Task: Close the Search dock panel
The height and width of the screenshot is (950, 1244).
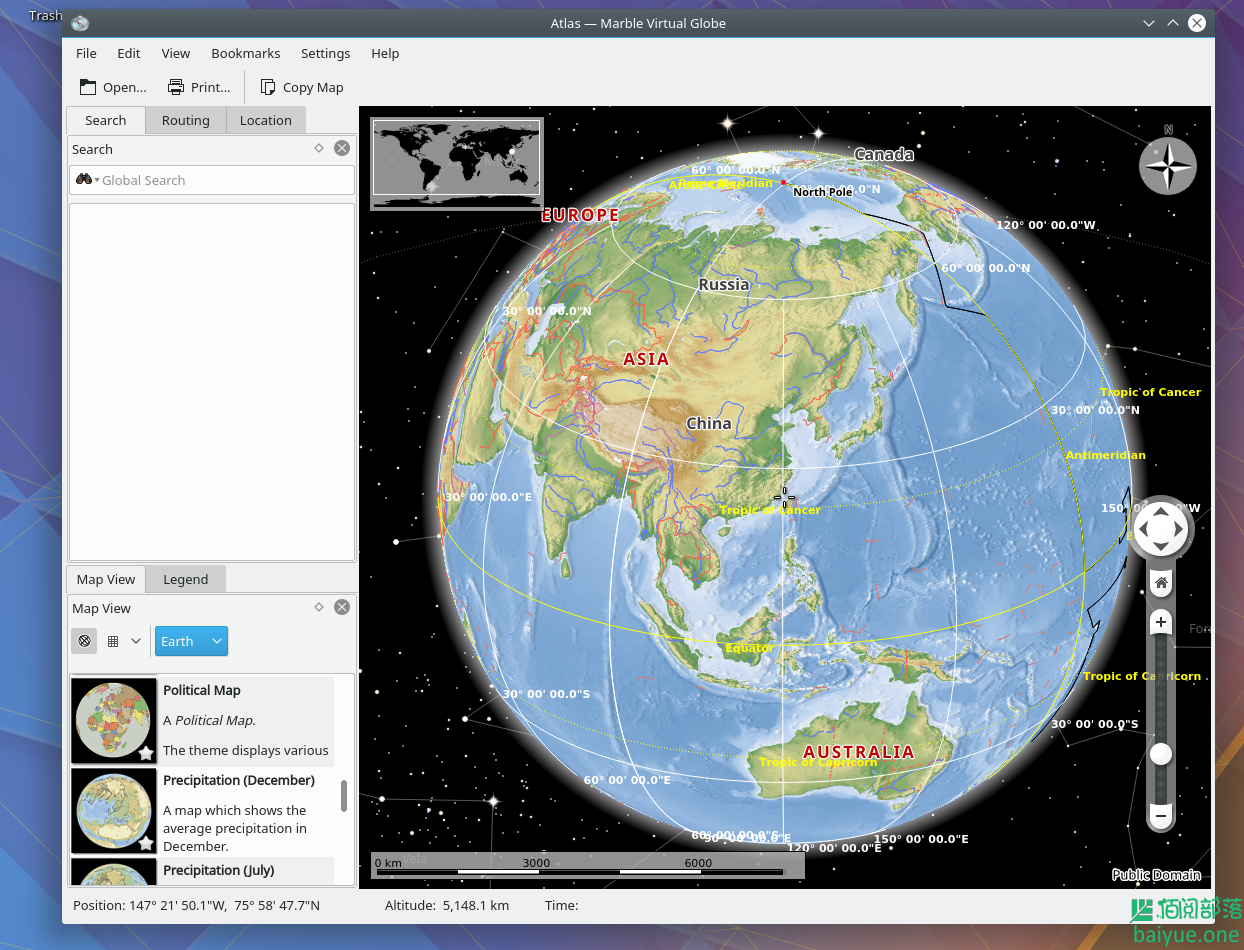Action: (x=342, y=148)
